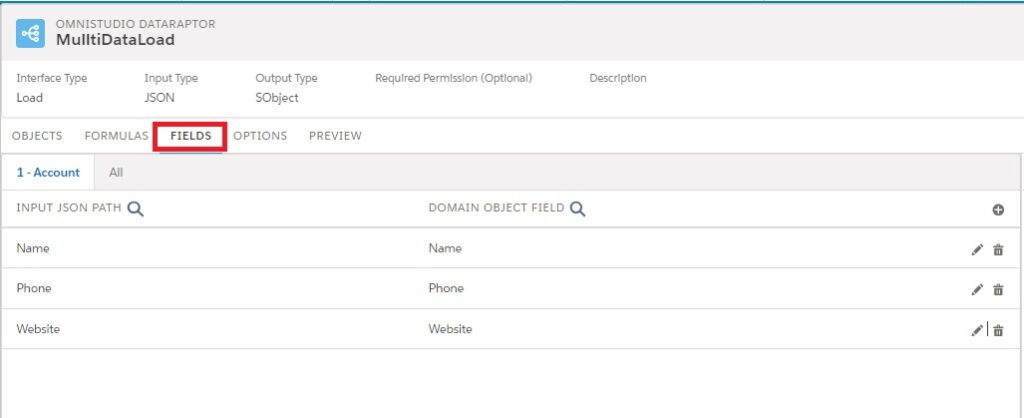The width and height of the screenshot is (1024, 418).
Task: Click the Description label
Action: coord(618,78)
